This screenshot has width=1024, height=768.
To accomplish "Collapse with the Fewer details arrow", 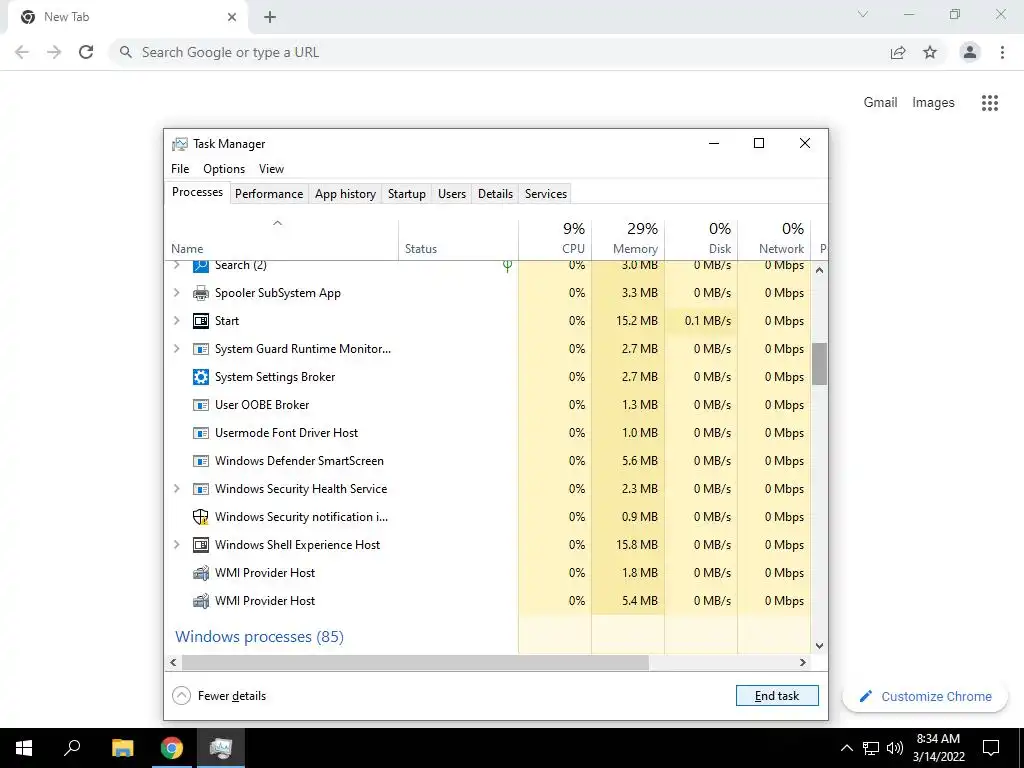I will point(182,696).
